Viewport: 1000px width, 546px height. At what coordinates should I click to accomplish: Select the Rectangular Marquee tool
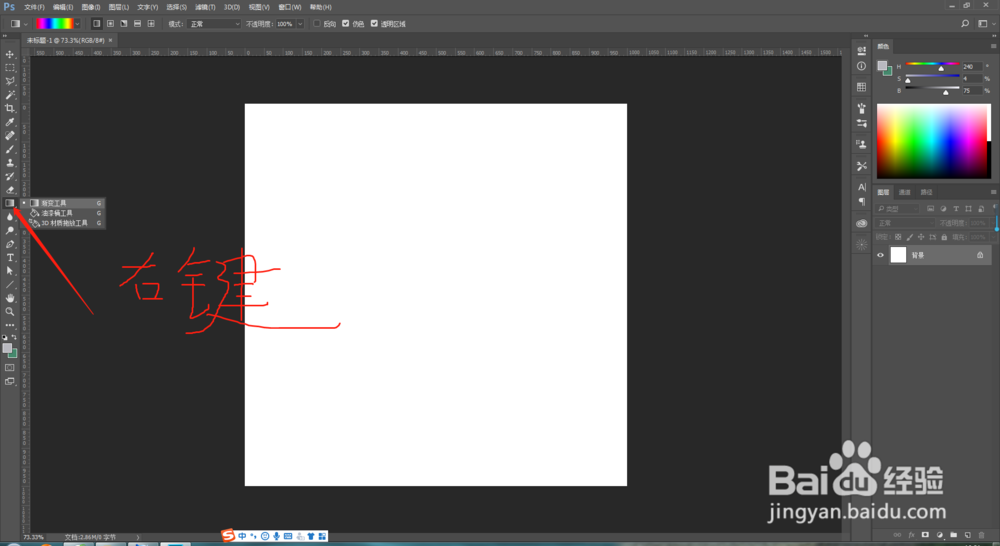point(10,68)
